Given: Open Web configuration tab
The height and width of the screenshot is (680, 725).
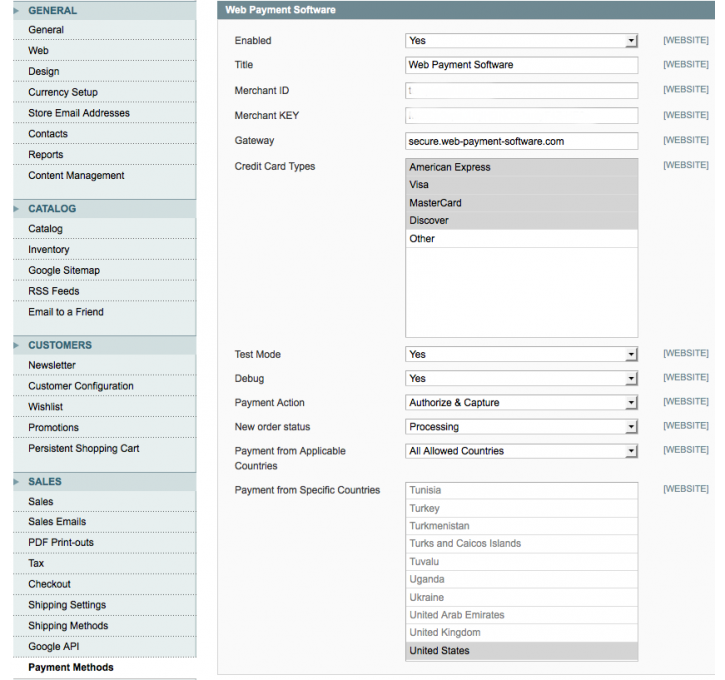Looking at the screenshot, I should (x=104, y=50).
